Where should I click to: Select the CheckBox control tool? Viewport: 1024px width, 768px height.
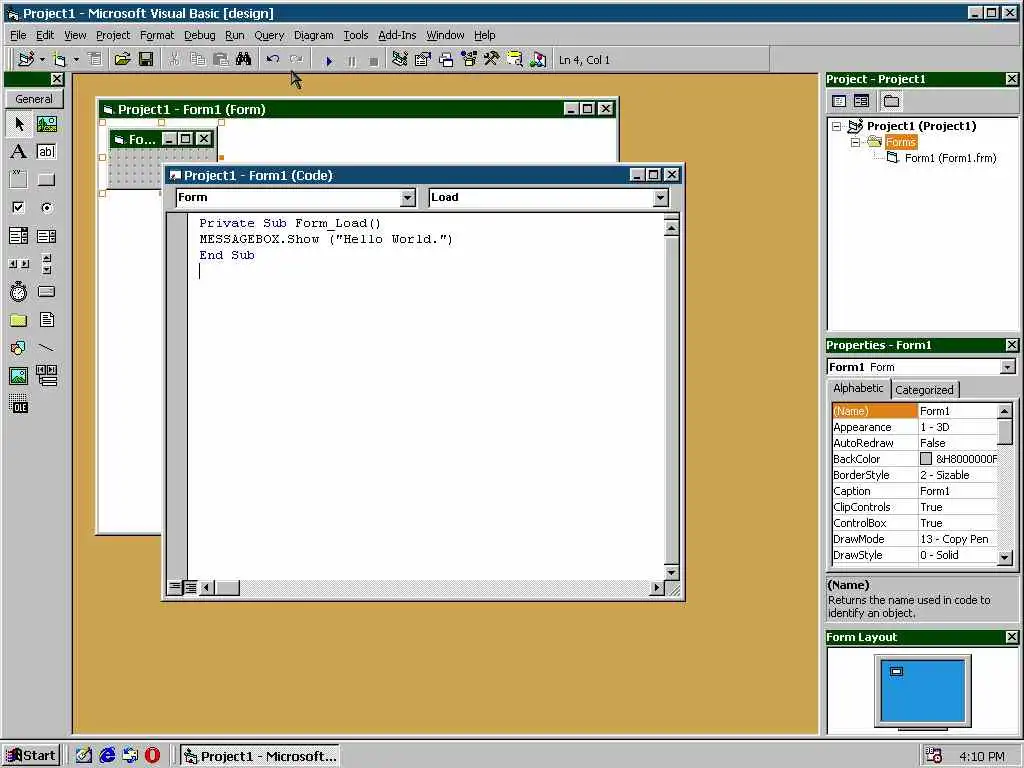pyautogui.click(x=19, y=208)
